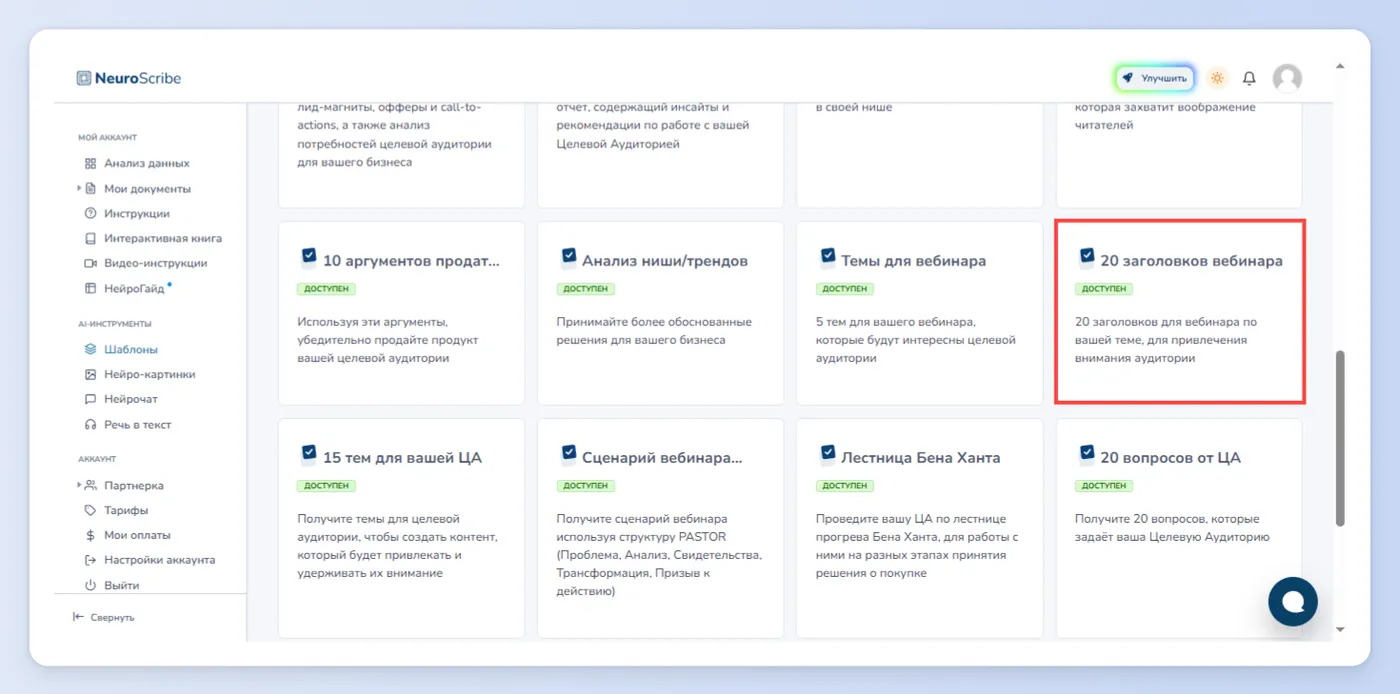Open Мои документы section

(x=147, y=188)
